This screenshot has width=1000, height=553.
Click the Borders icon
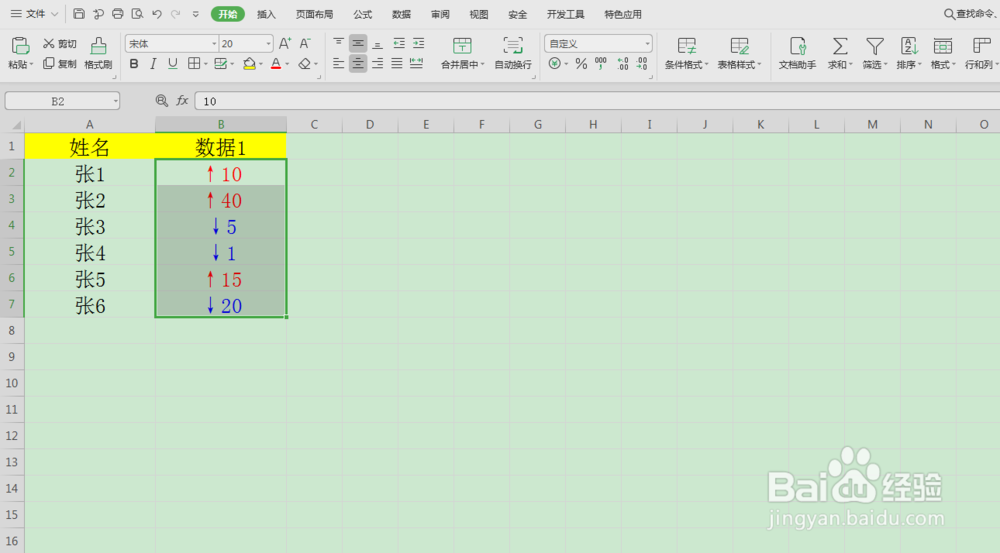coord(194,63)
